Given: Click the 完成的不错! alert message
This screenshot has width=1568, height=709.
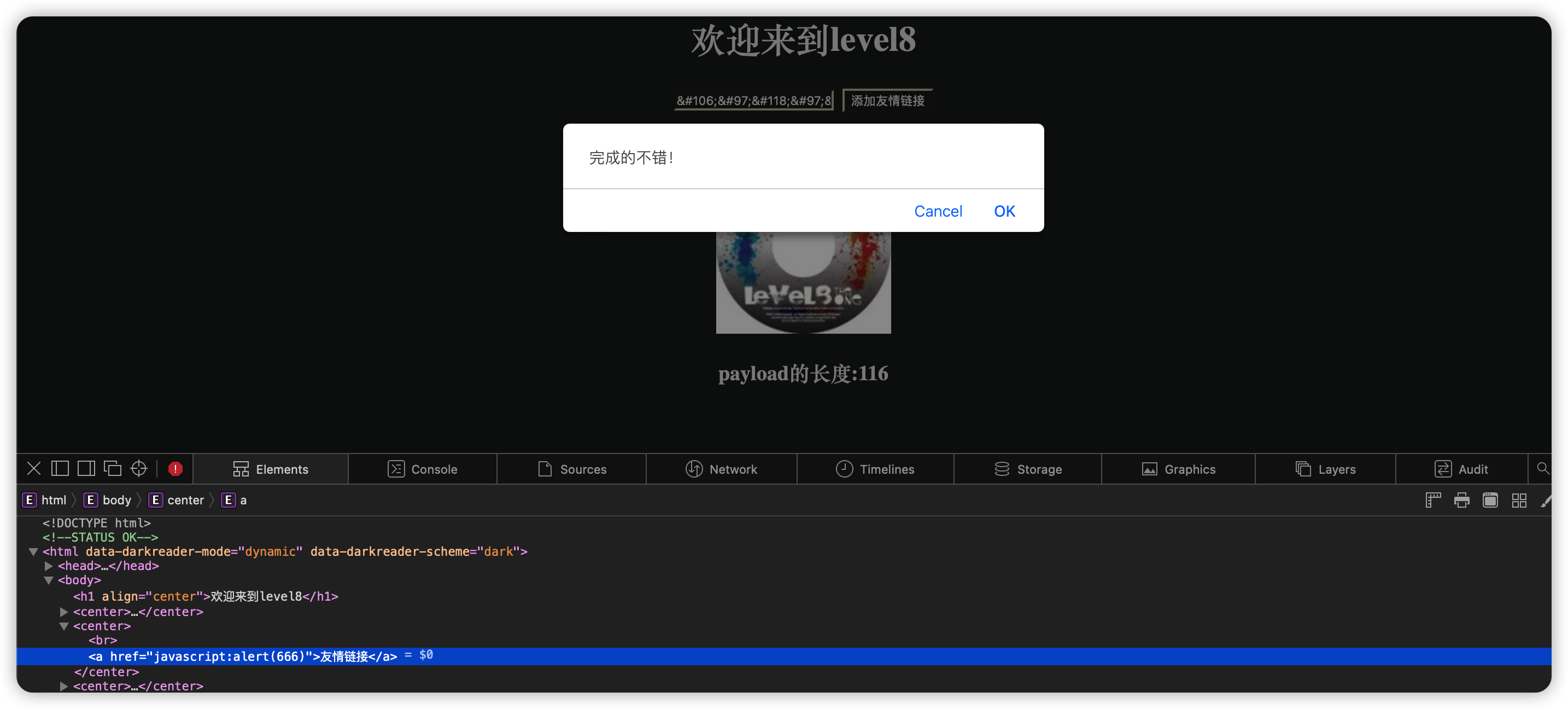Looking at the screenshot, I should (631, 158).
